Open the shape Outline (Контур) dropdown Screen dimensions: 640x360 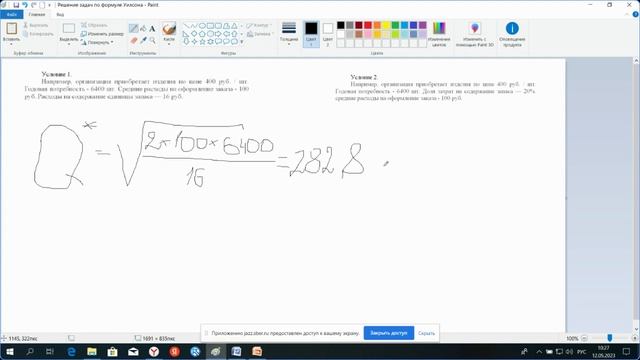pyautogui.click(x=259, y=25)
